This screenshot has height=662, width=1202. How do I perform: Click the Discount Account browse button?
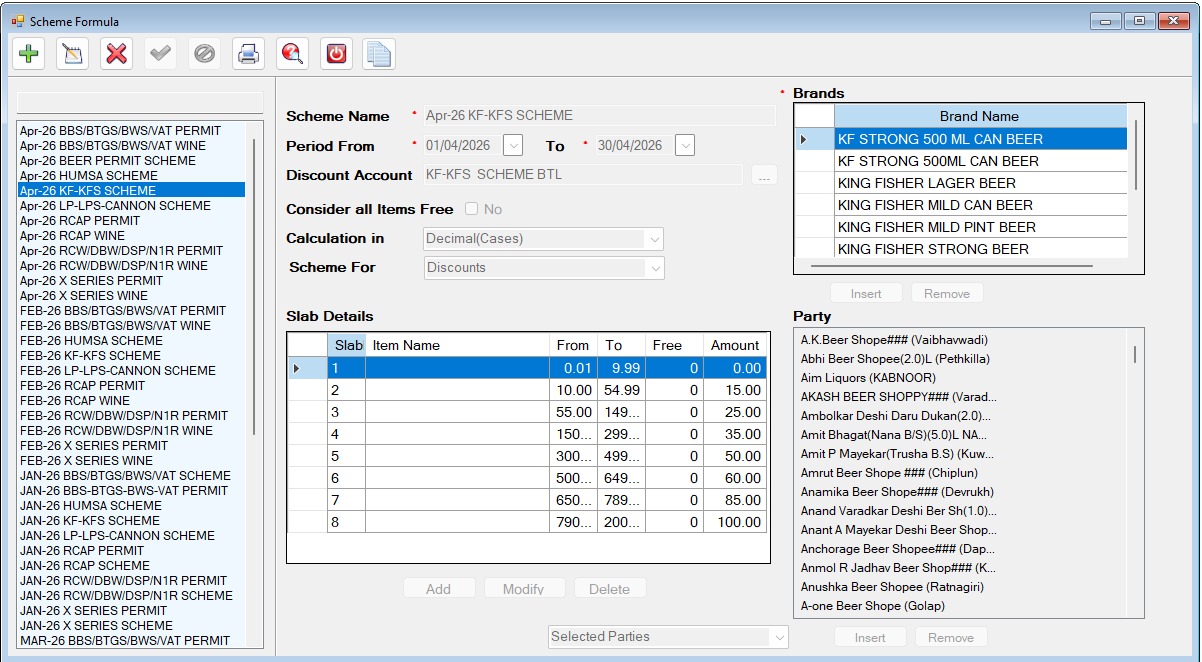(x=764, y=176)
